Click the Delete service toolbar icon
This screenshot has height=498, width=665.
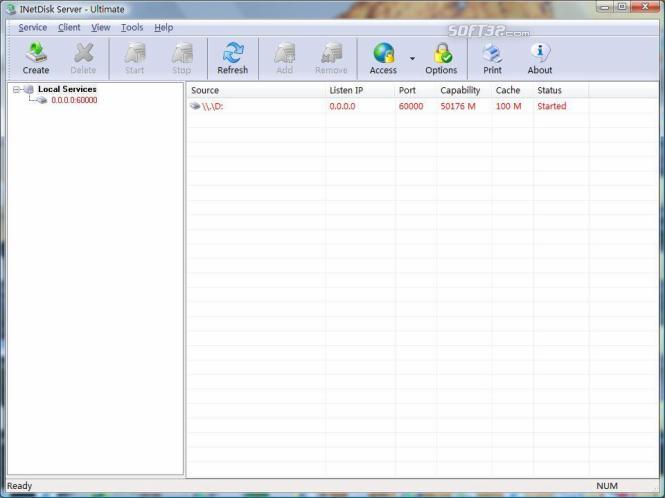click(83, 59)
